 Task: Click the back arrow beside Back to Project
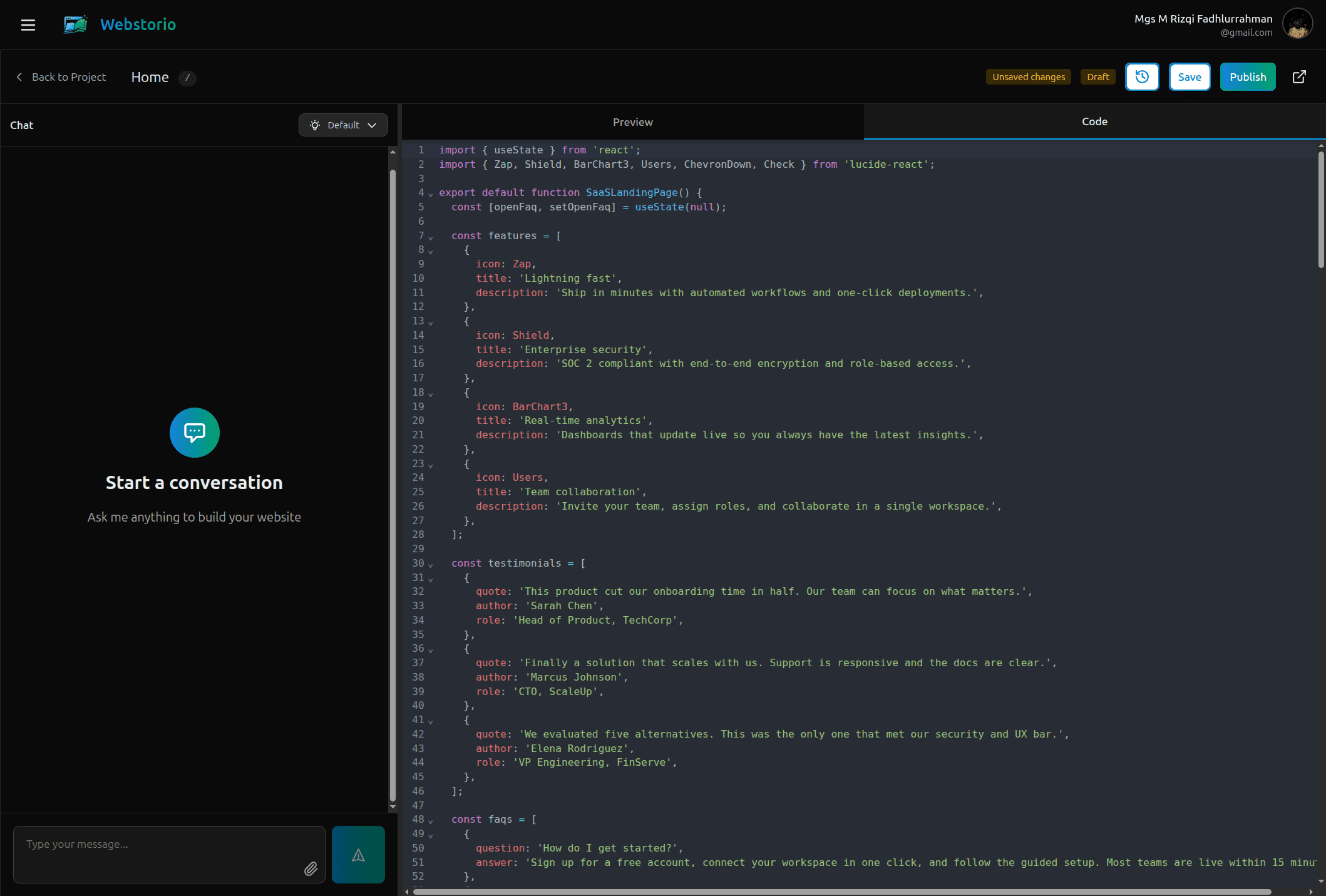19,77
